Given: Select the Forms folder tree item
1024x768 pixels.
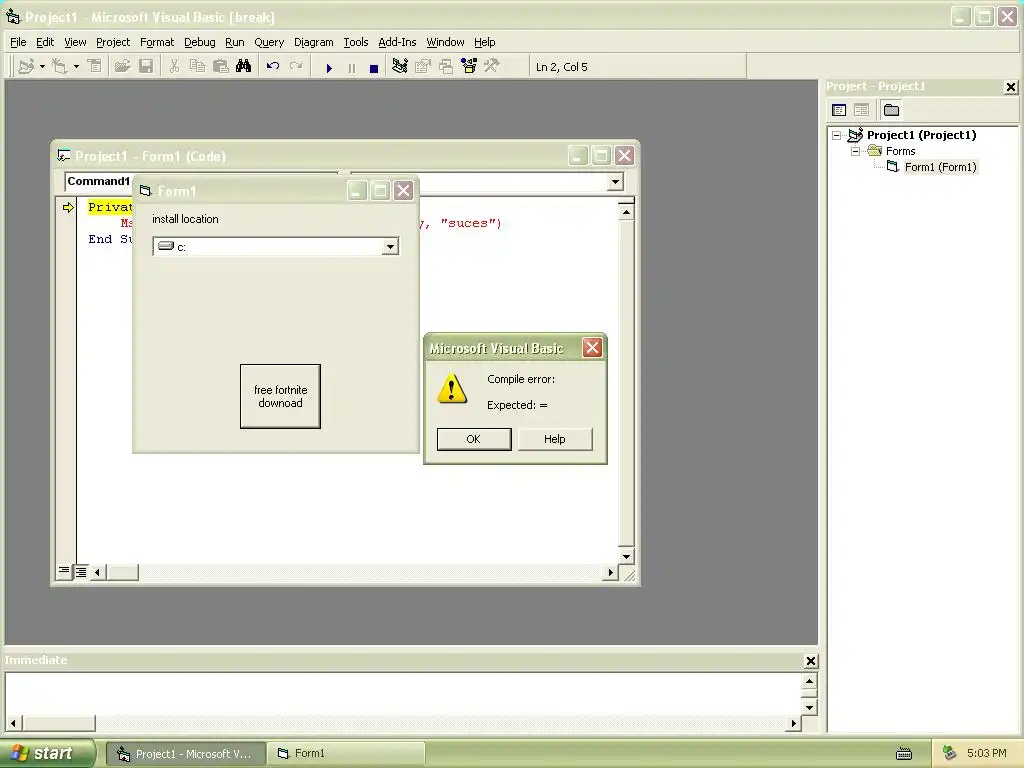Looking at the screenshot, I should click(x=901, y=151).
